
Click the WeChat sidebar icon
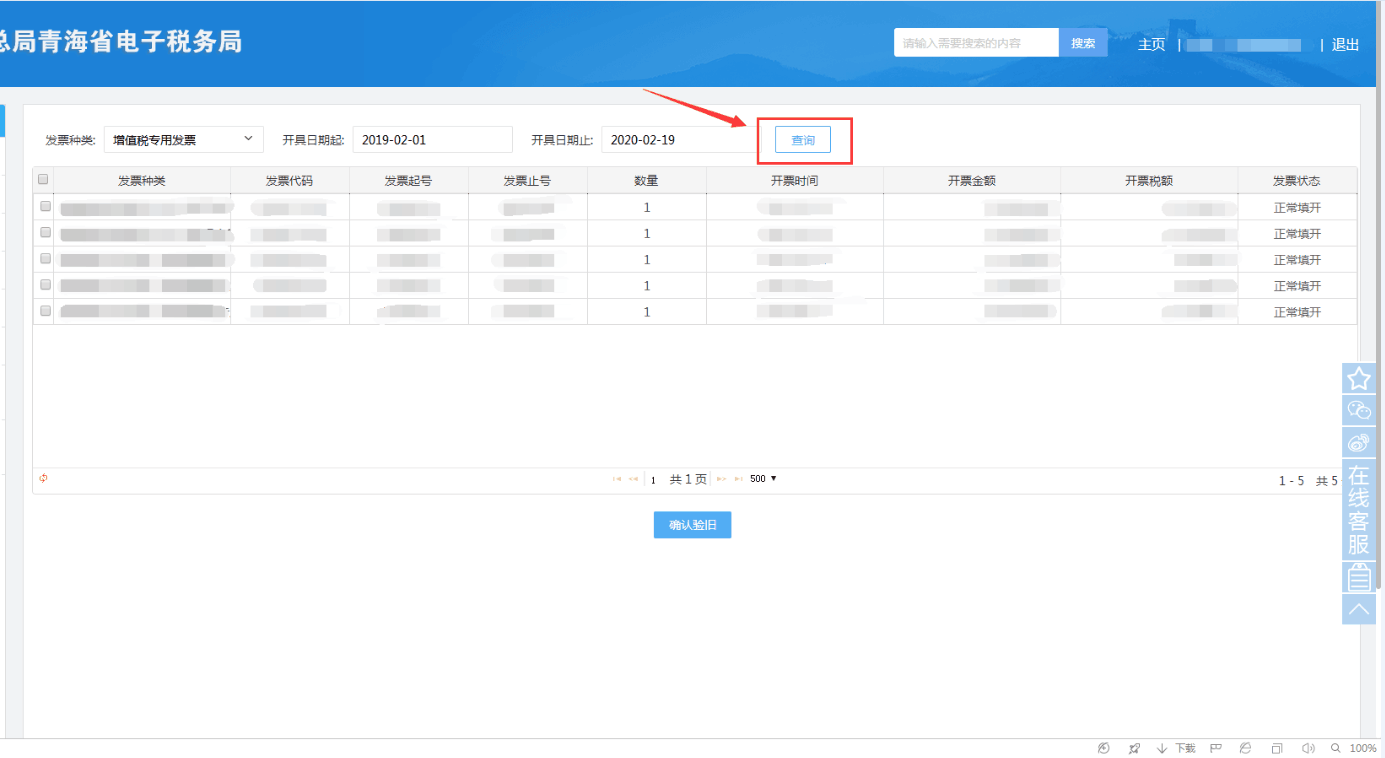[1359, 410]
